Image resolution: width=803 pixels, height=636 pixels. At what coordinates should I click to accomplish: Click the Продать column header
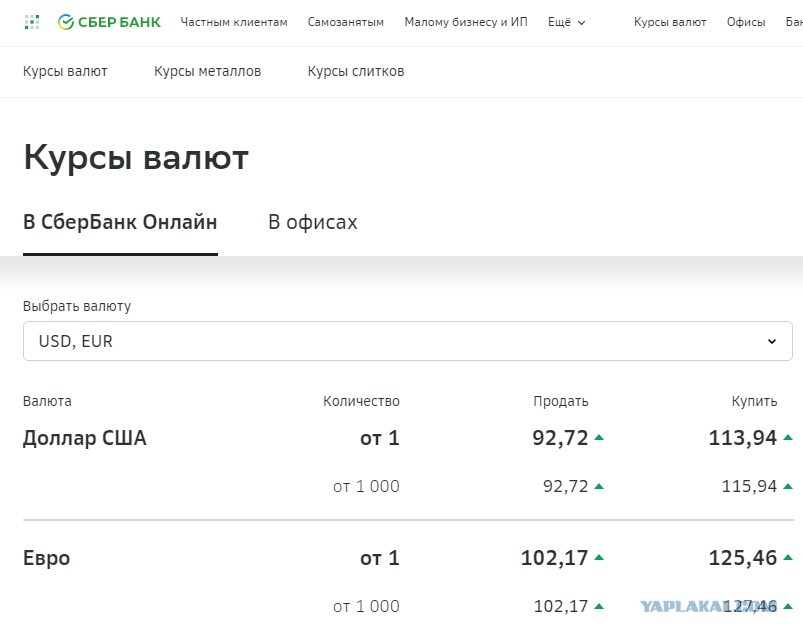[561, 401]
